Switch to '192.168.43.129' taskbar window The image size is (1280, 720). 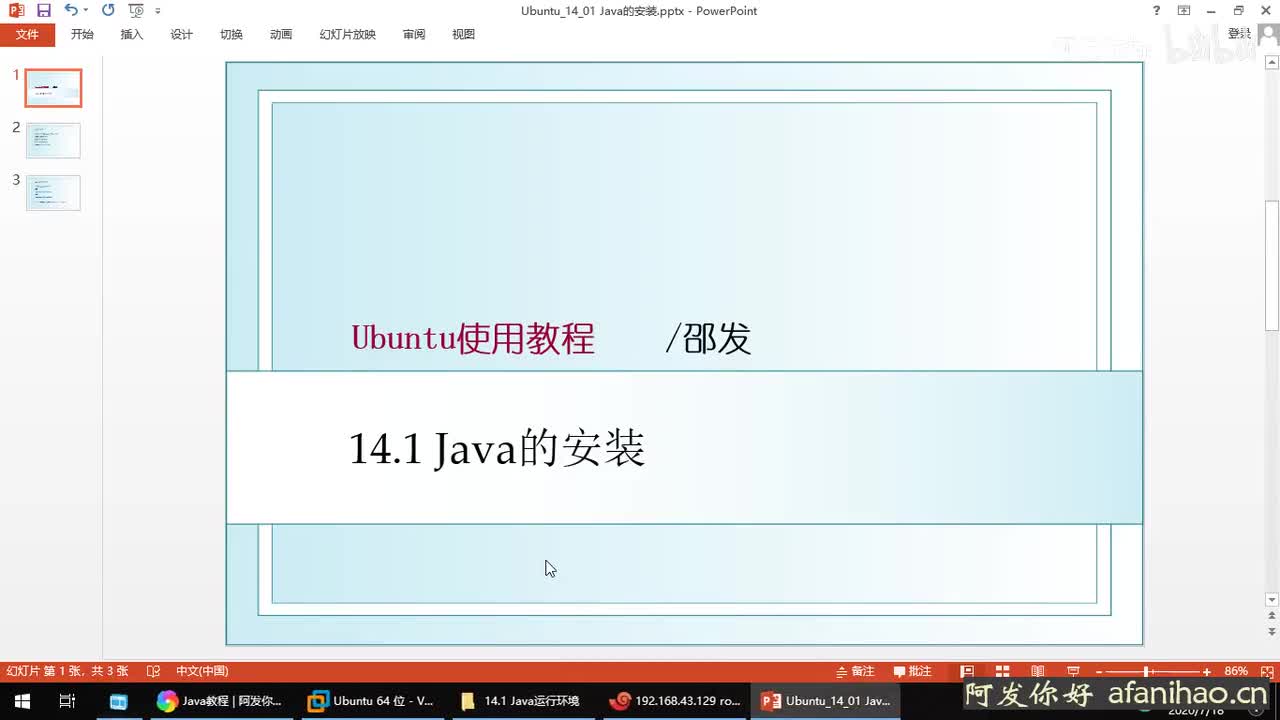click(674, 701)
